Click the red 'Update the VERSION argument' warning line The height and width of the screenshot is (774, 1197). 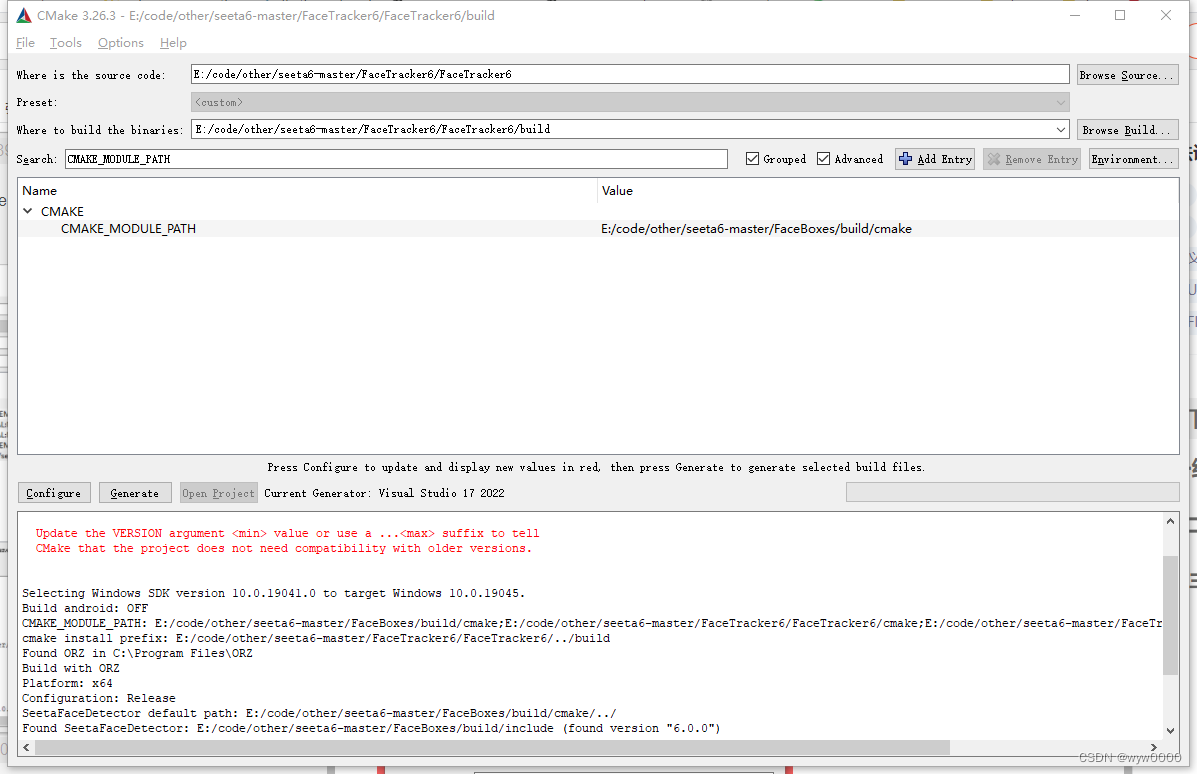pyautogui.click(x=287, y=534)
